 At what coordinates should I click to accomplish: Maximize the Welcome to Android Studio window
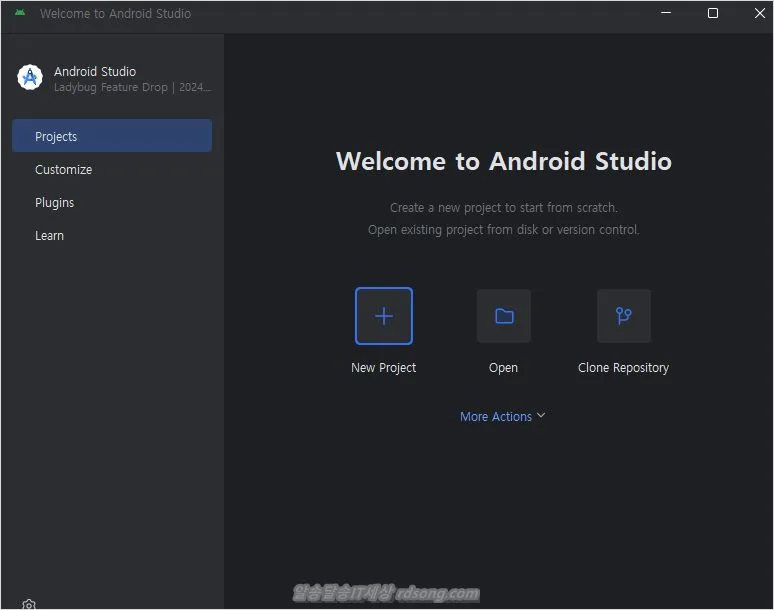pos(713,14)
